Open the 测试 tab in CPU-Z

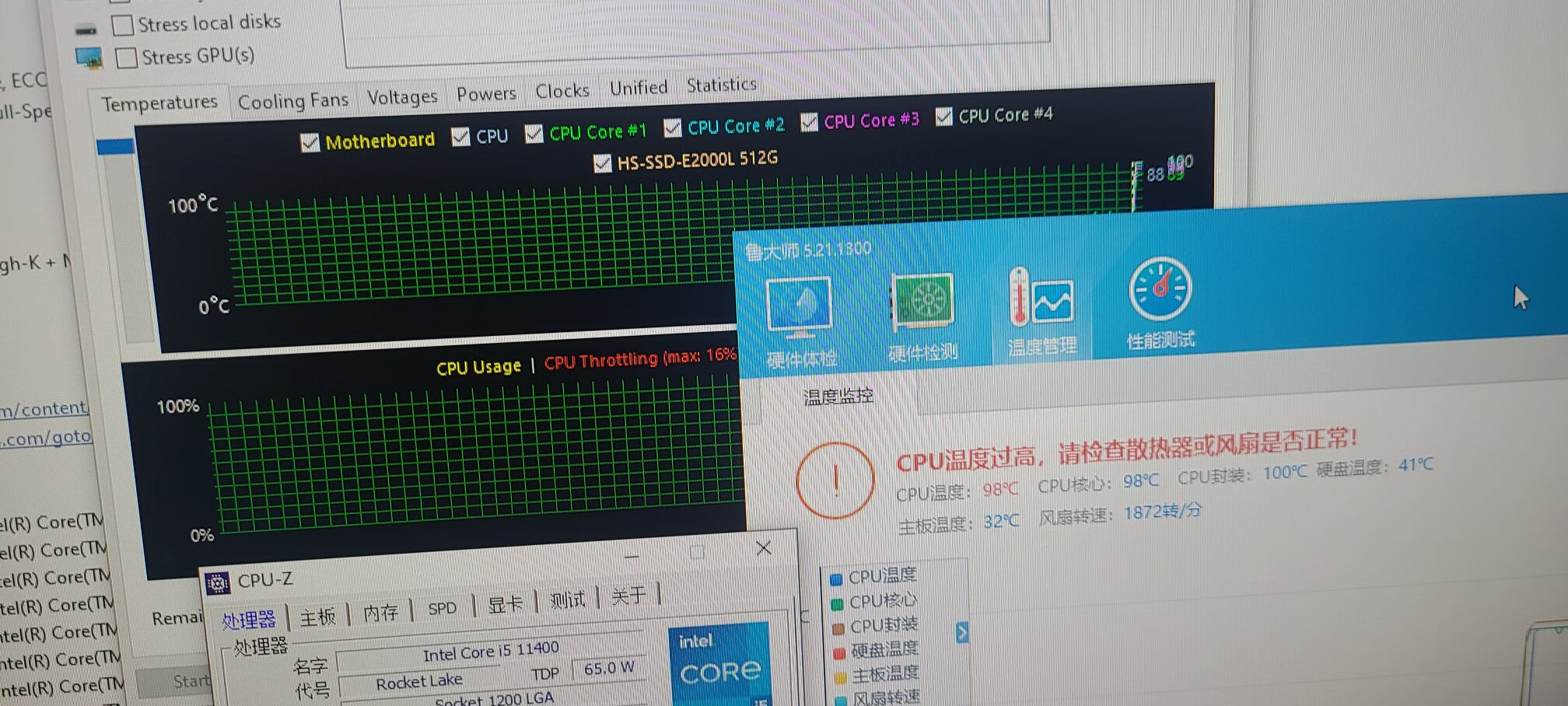coord(567,600)
